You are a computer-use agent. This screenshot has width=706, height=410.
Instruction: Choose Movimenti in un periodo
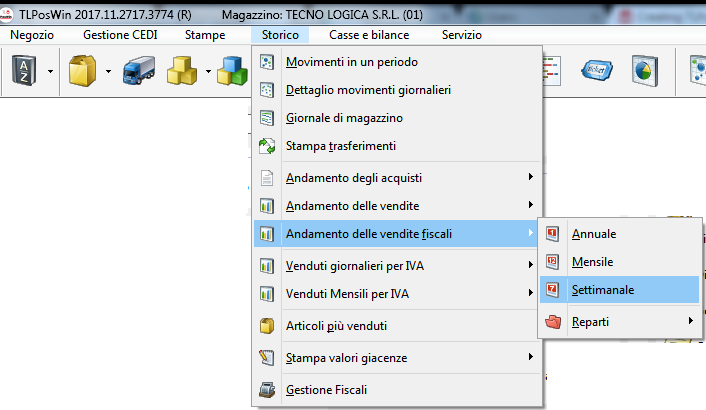coord(351,62)
